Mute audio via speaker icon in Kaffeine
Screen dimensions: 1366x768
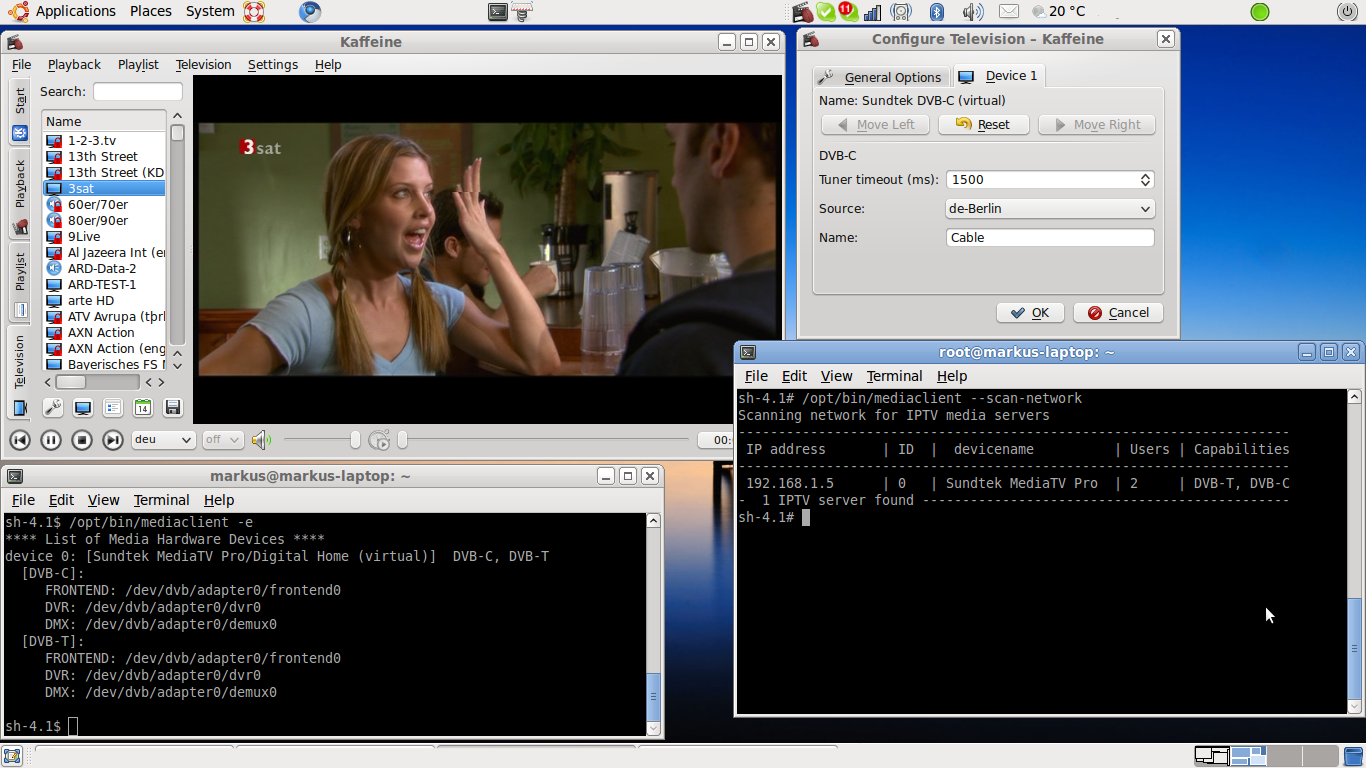coord(261,440)
